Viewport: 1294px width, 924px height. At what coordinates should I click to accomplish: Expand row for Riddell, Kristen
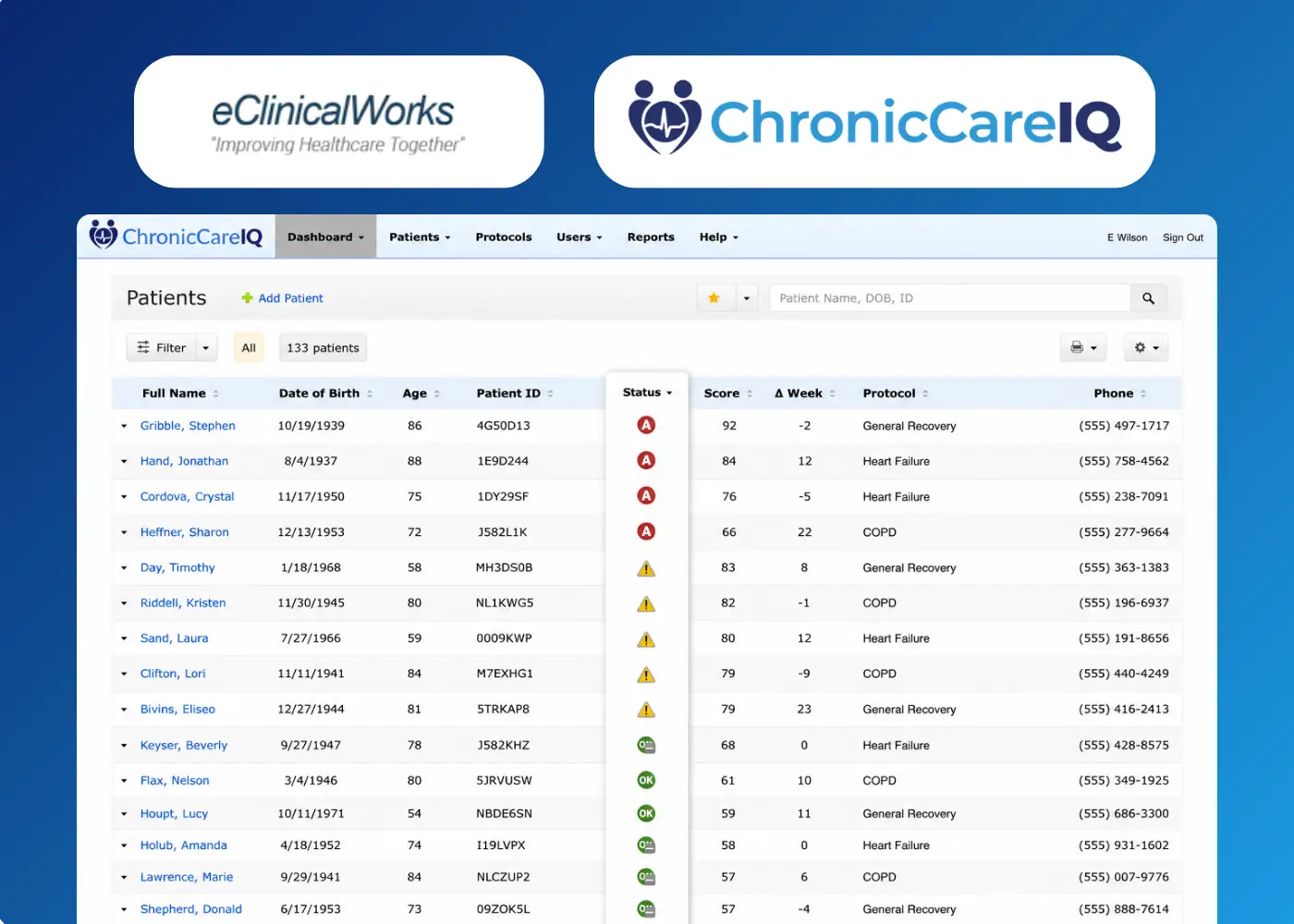tap(124, 603)
